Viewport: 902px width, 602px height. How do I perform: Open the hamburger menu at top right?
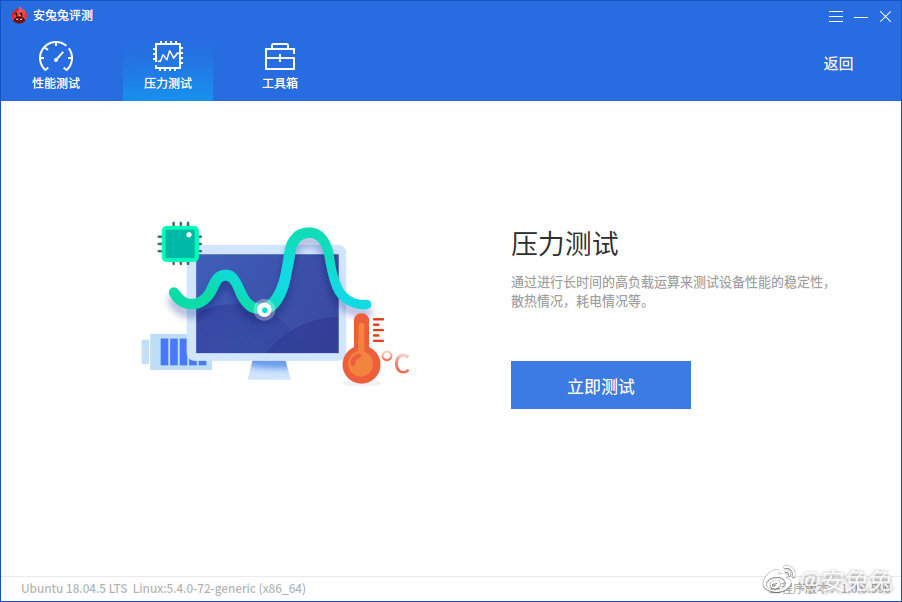click(836, 16)
